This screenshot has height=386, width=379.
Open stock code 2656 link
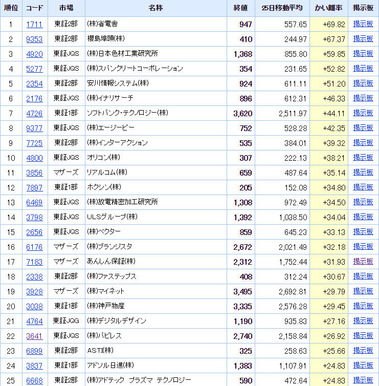tap(34, 232)
